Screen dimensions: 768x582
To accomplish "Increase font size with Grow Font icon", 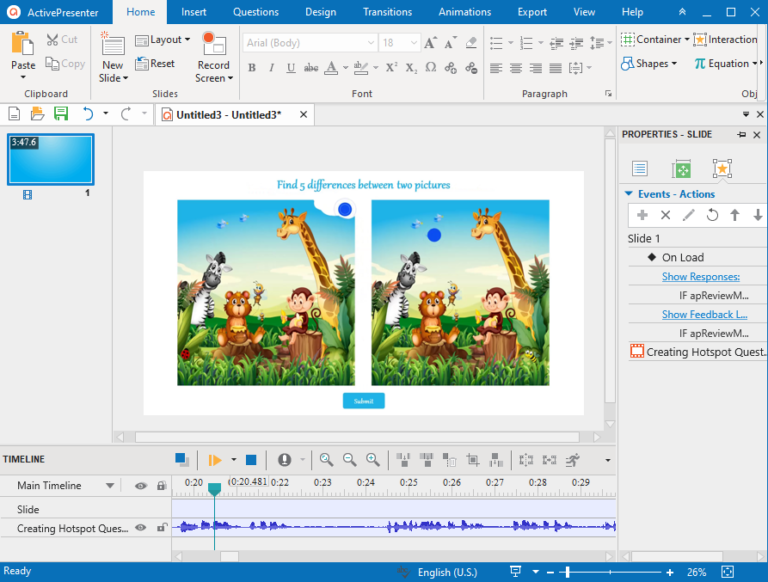I will point(430,43).
